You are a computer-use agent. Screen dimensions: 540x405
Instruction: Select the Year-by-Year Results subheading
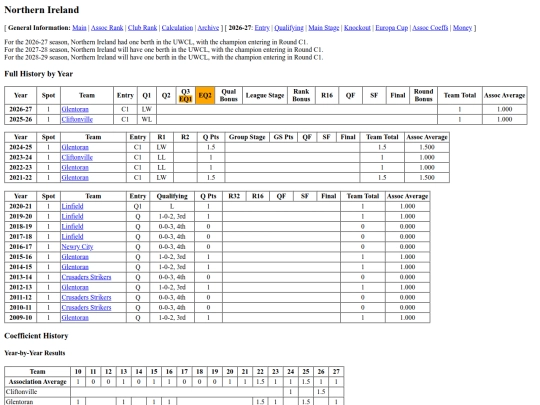pyautogui.click(x=35, y=353)
